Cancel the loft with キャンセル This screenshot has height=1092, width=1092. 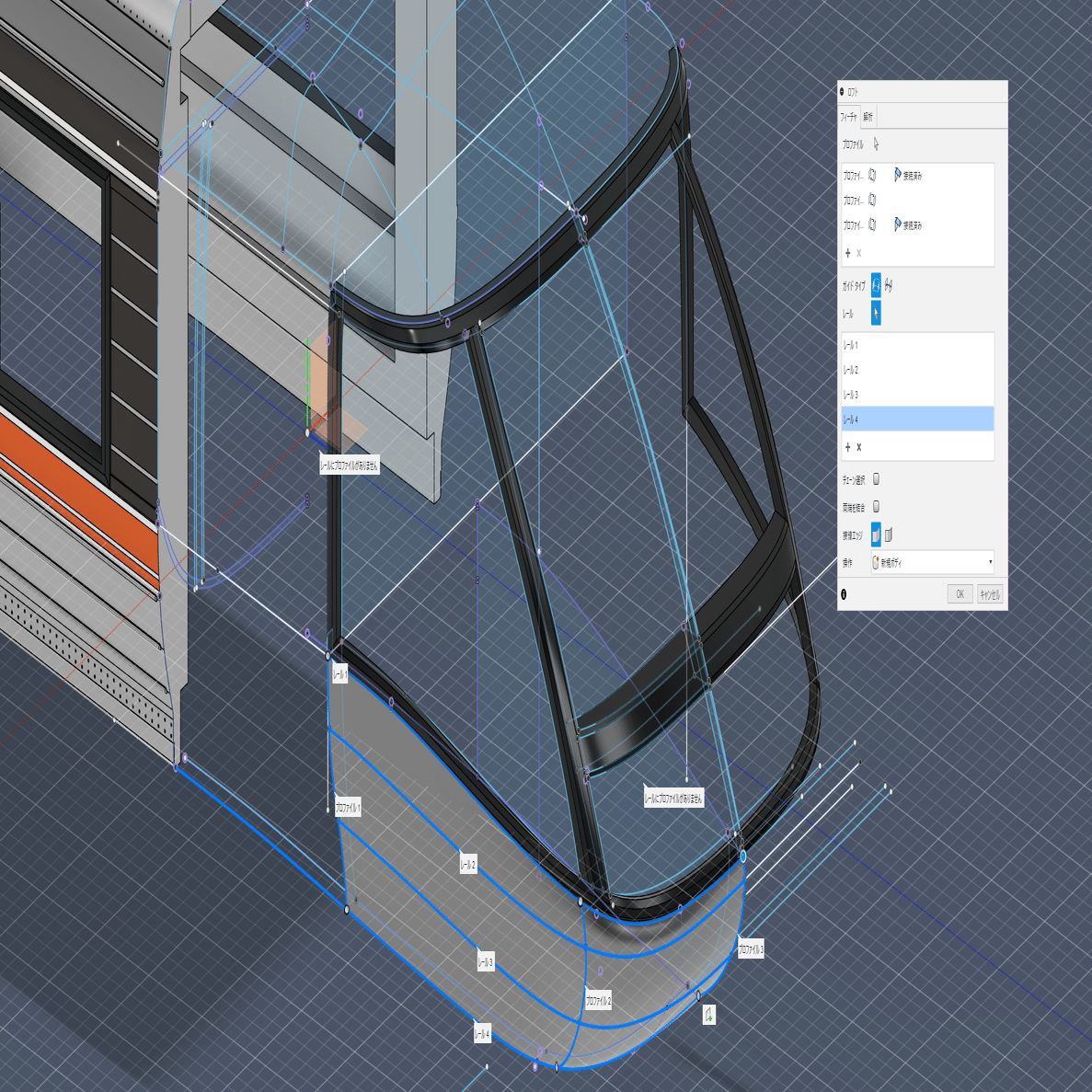(990, 594)
